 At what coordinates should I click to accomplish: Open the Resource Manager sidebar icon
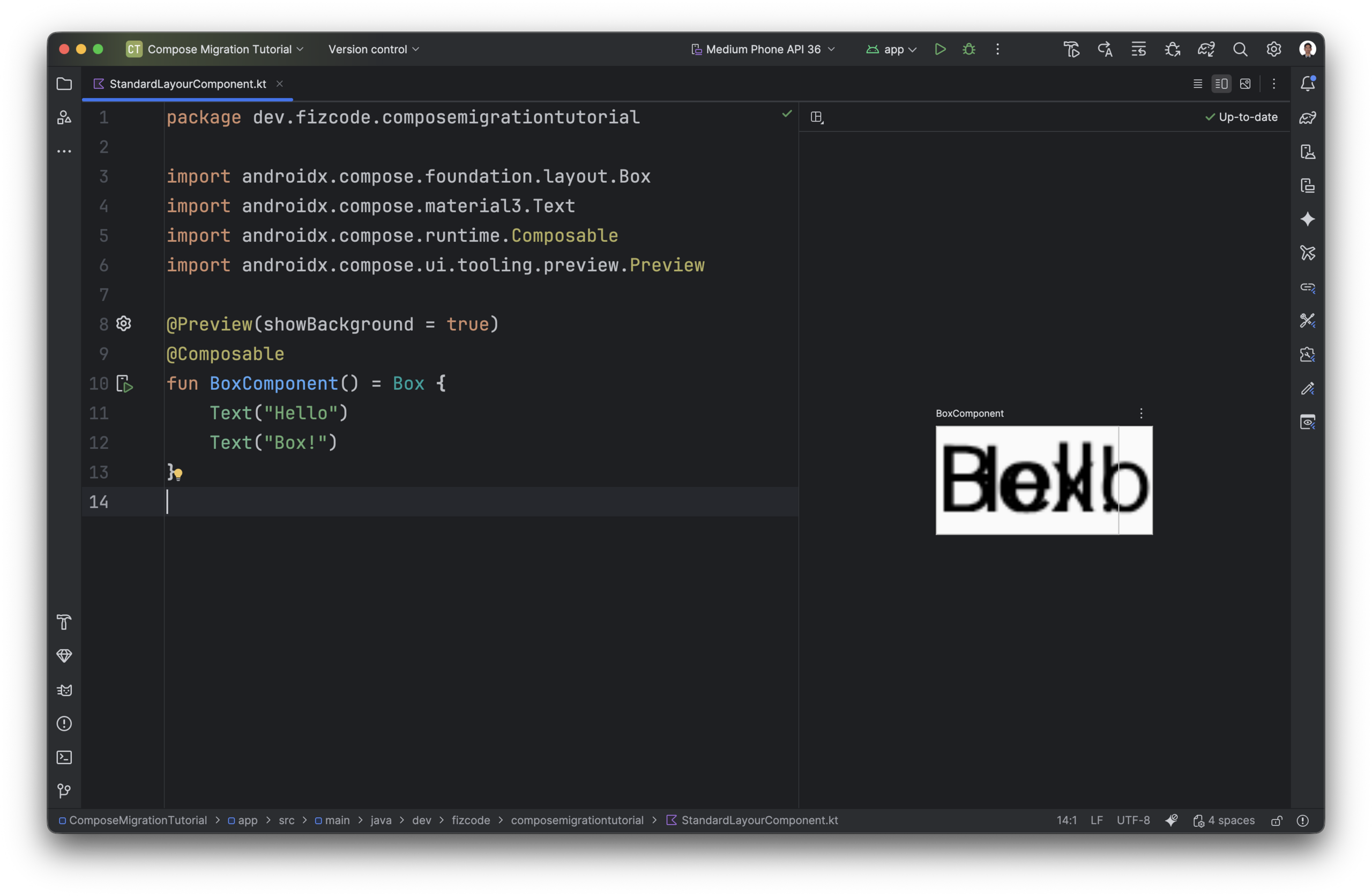64,117
